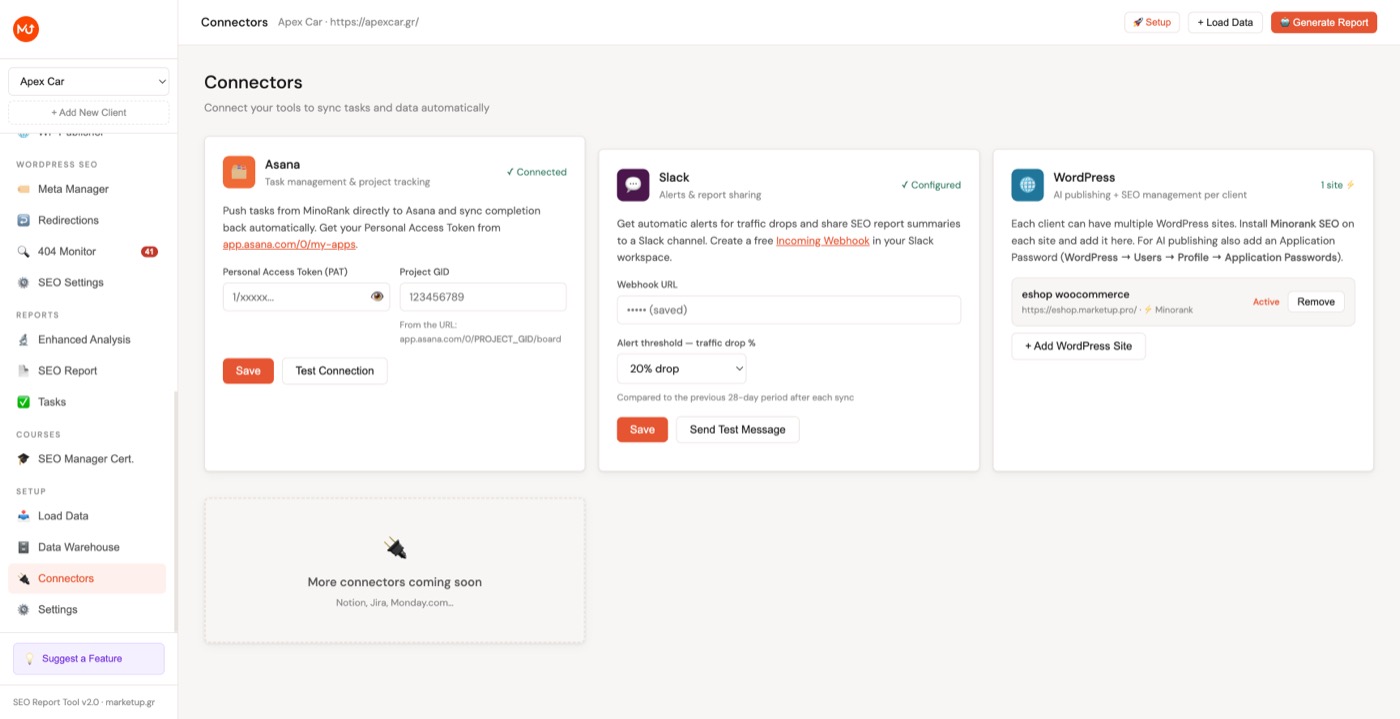Open the Tasks page

87,402
